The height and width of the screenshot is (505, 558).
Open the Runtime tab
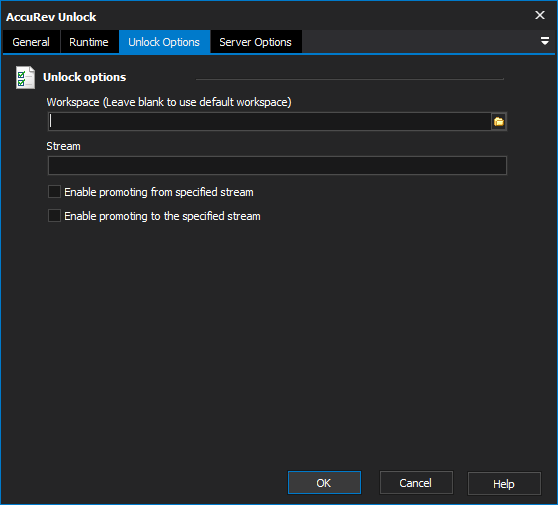(x=89, y=42)
